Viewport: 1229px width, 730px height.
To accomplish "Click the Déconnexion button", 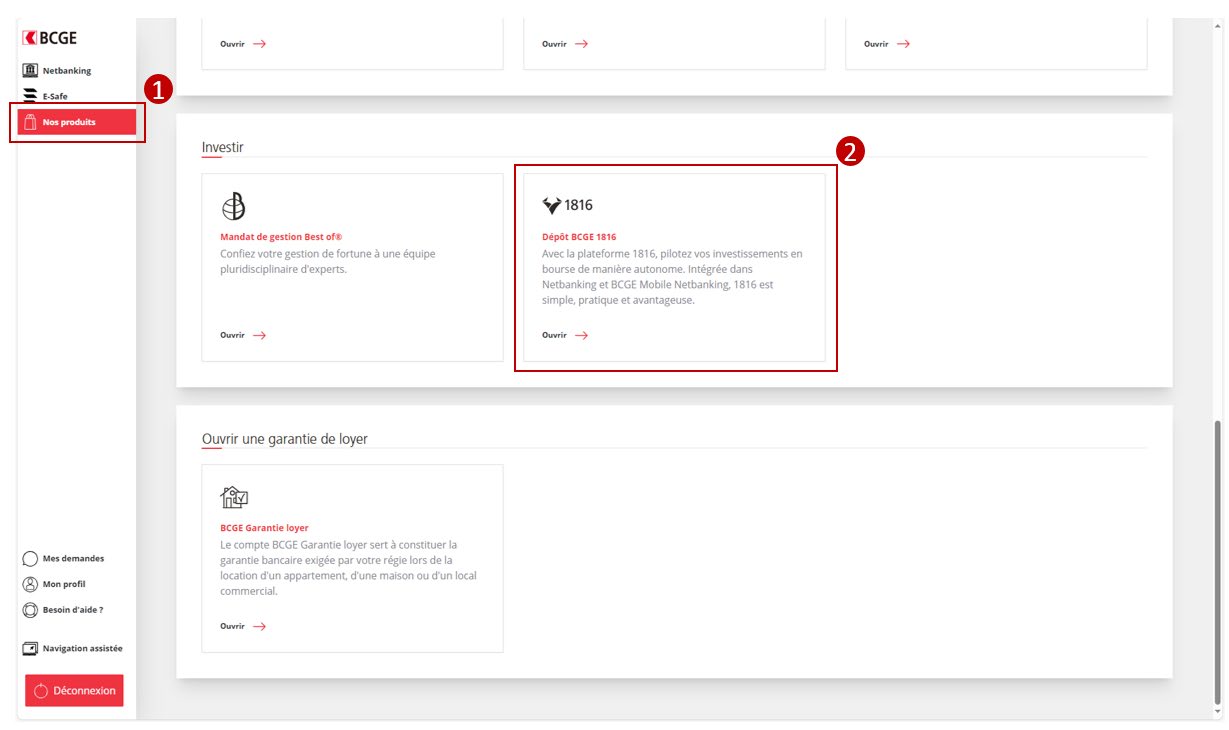I will [x=74, y=690].
